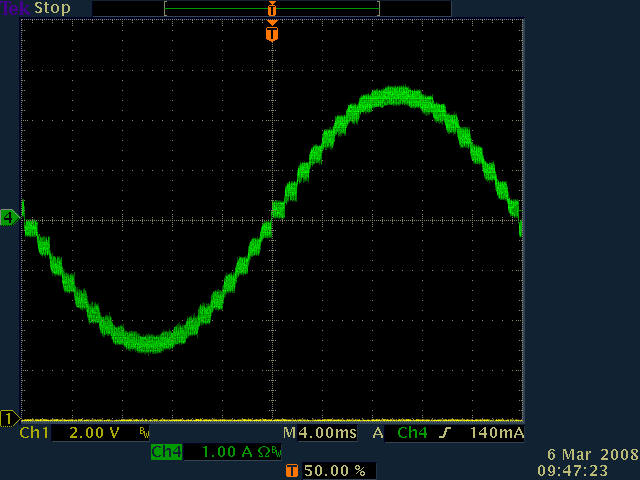Click the waveform record view bar at top
This screenshot has width=640, height=480.
(x=271, y=8)
